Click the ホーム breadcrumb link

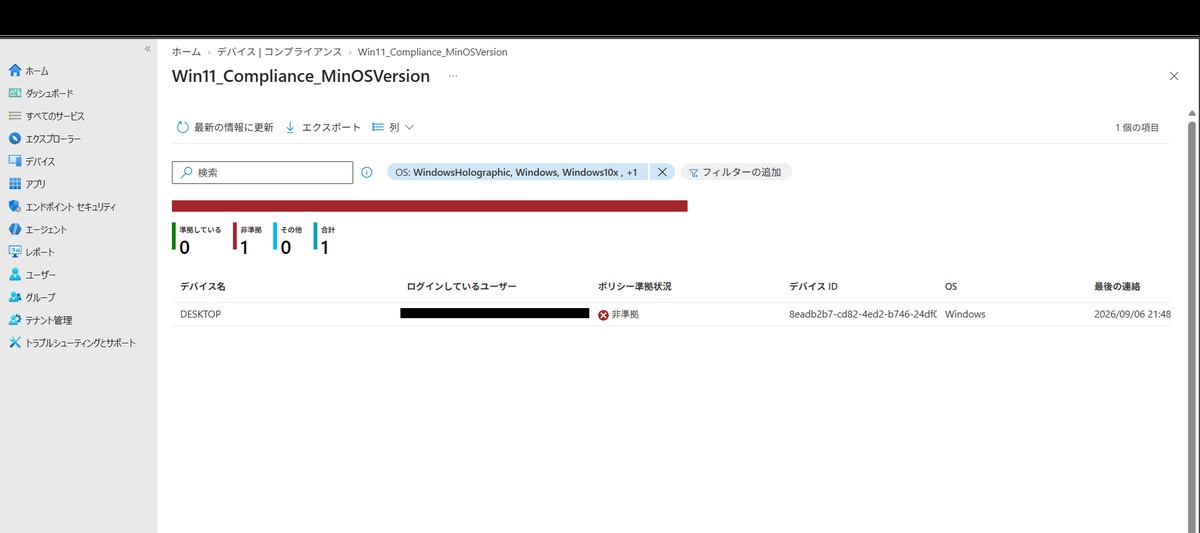click(x=186, y=51)
